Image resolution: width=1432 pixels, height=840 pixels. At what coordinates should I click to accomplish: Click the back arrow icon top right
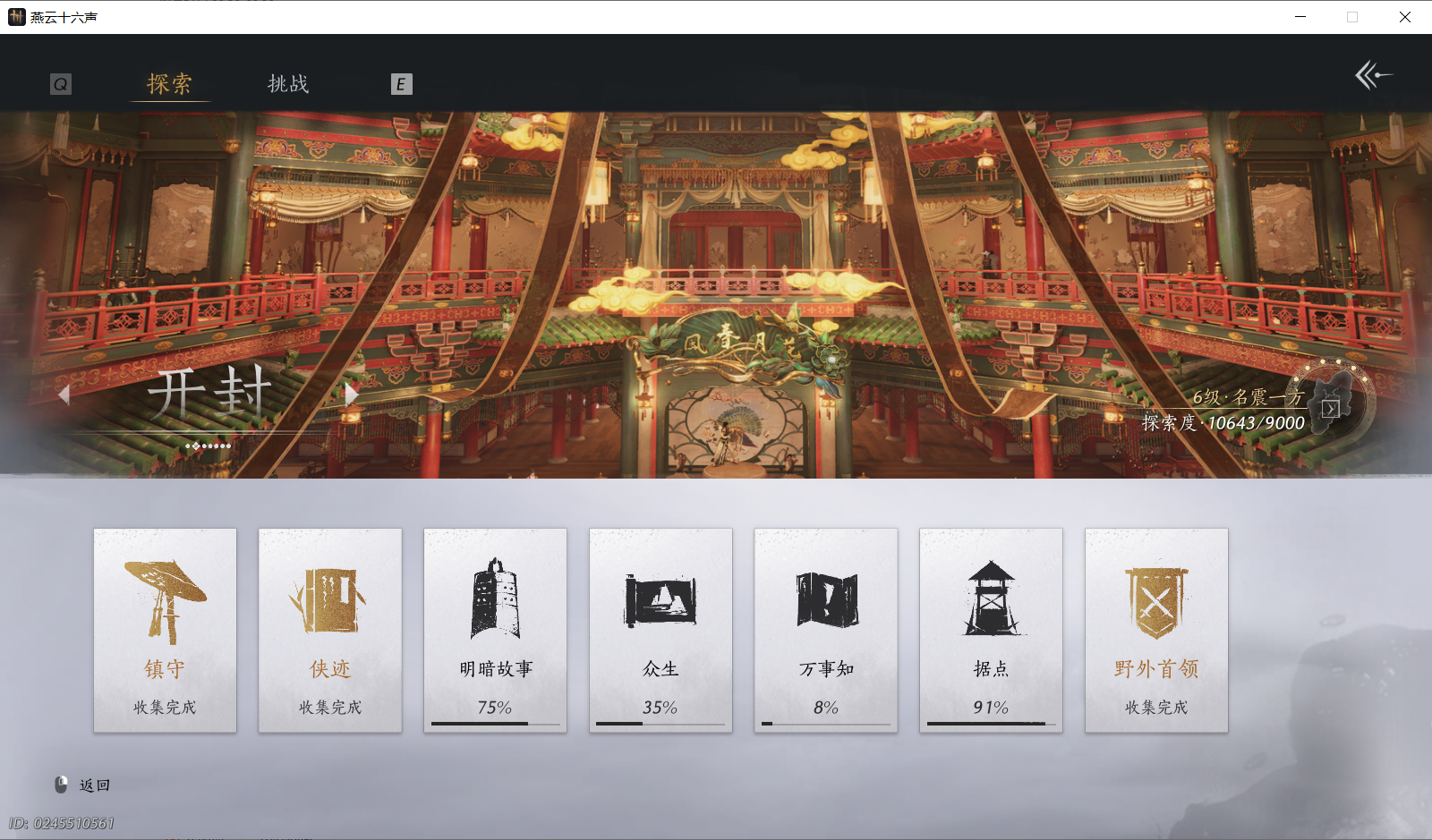1374,75
